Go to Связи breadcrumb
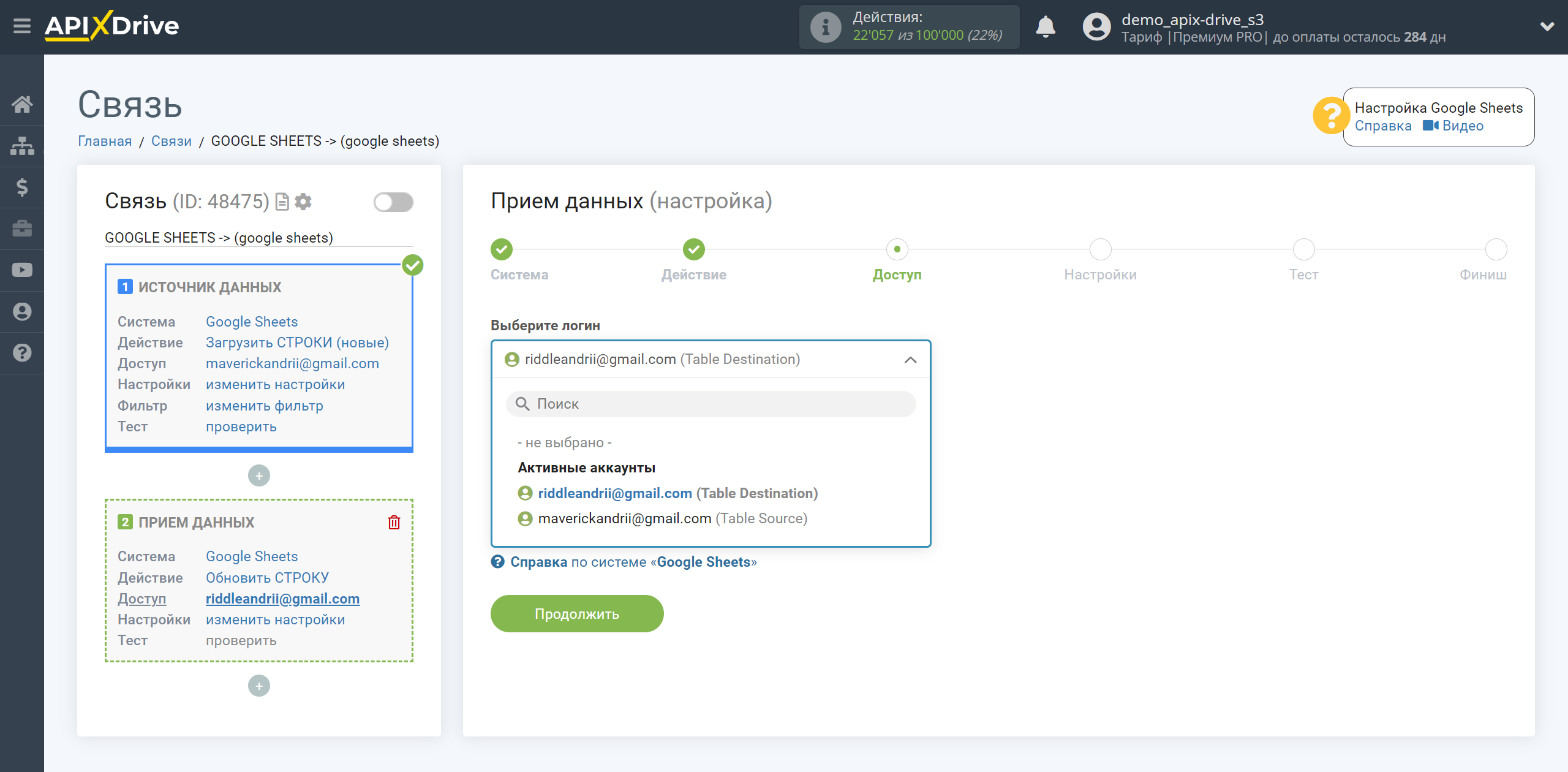The width and height of the screenshot is (1568, 772). coord(171,141)
